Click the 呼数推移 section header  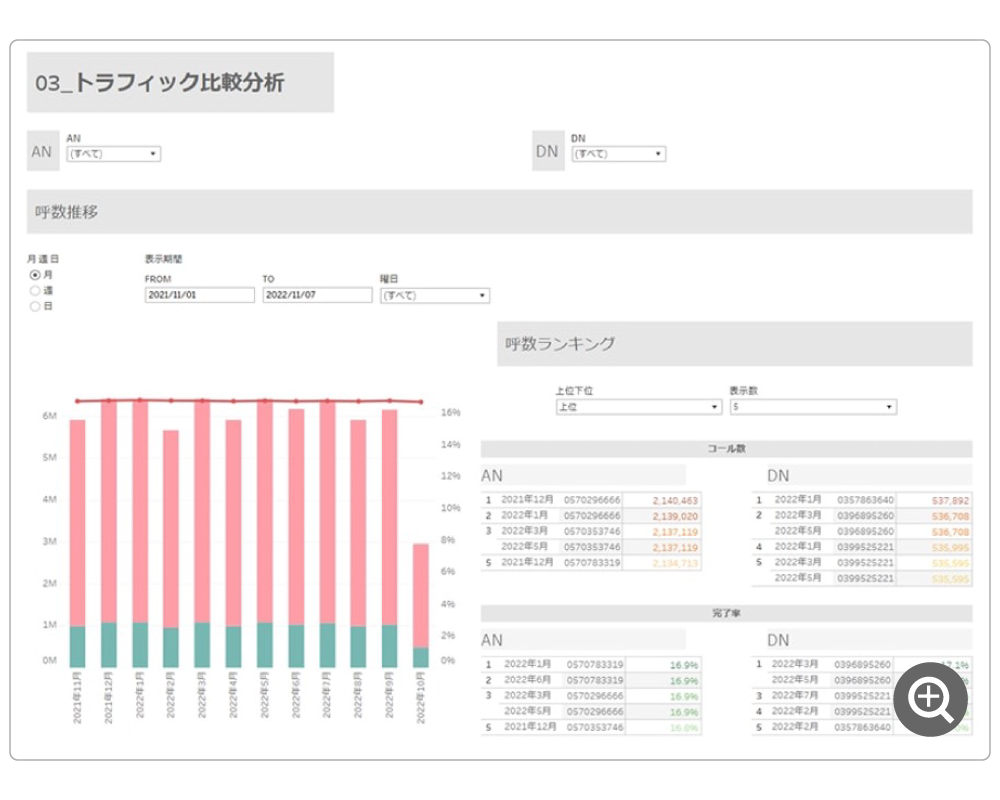pos(499,212)
